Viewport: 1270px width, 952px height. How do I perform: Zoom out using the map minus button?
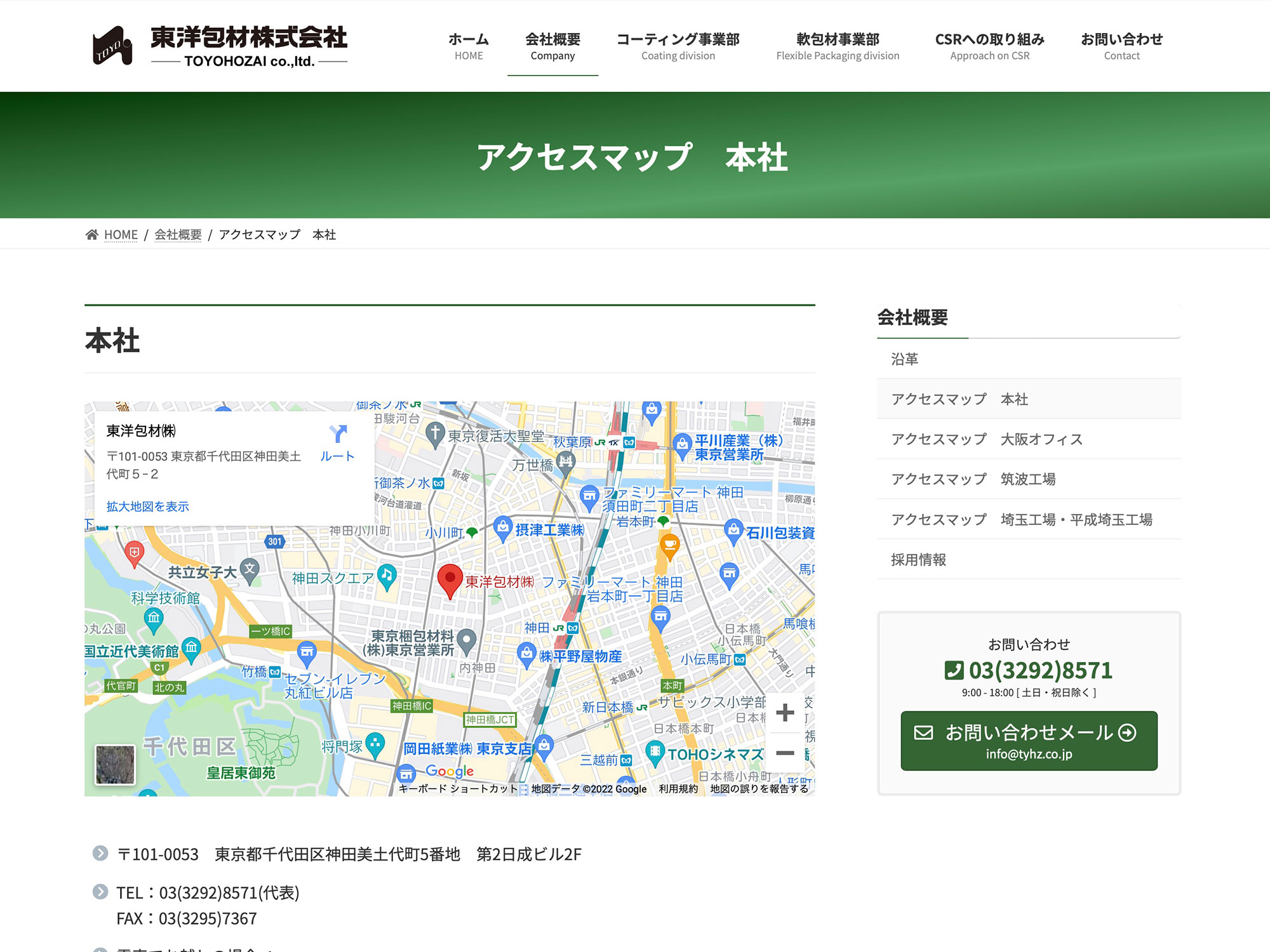(x=785, y=751)
